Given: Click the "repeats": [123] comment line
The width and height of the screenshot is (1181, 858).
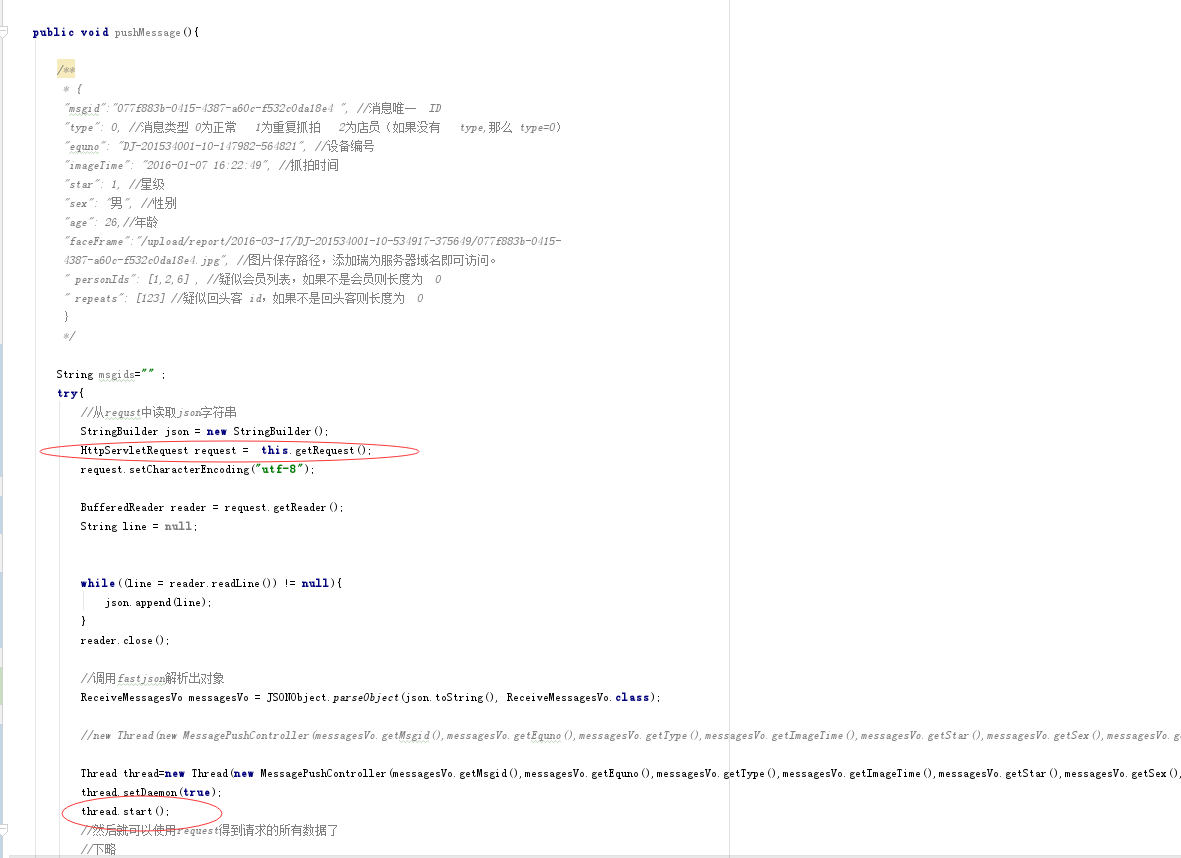Looking at the screenshot, I should [x=244, y=298].
